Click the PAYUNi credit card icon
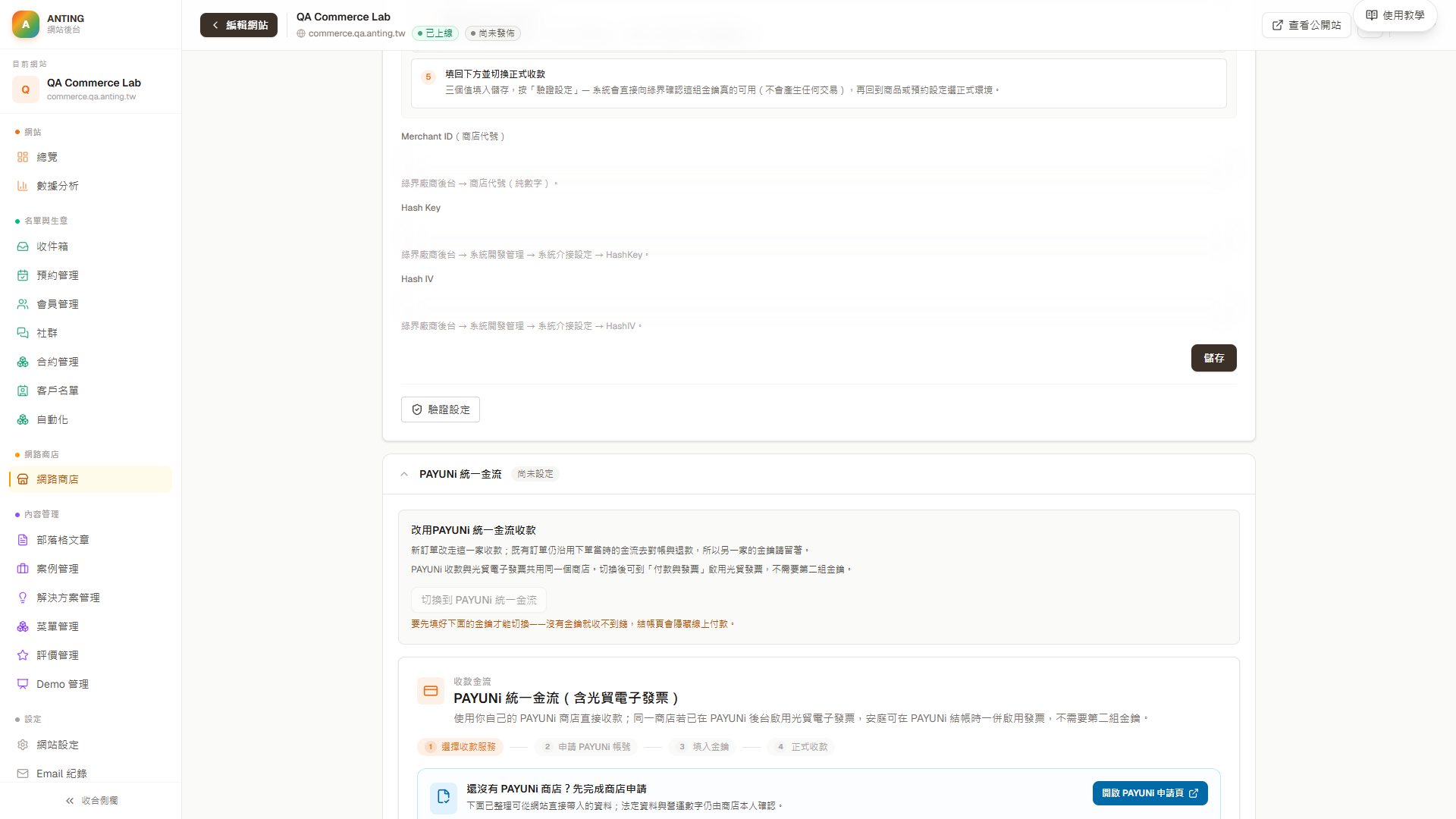Image resolution: width=1456 pixels, height=819 pixels. pyautogui.click(x=431, y=691)
